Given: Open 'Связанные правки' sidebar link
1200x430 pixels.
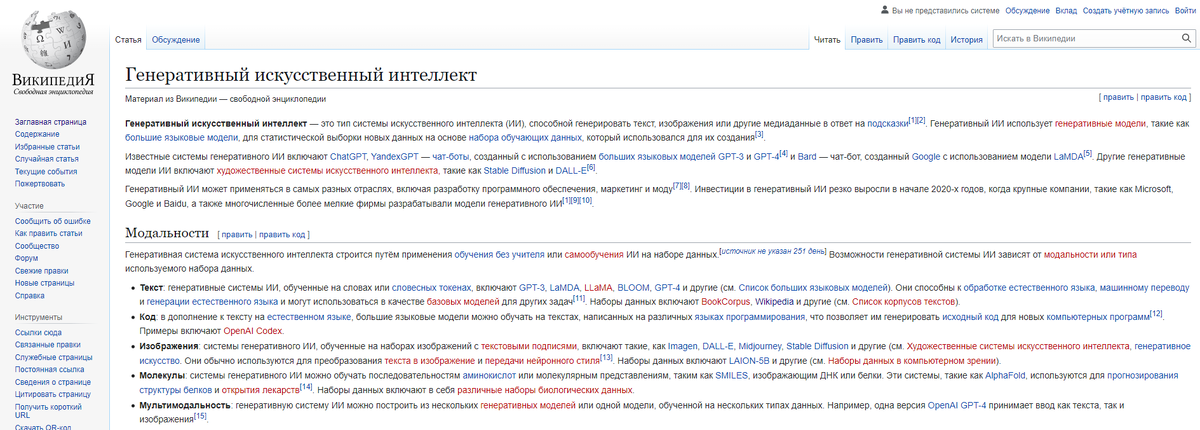Looking at the screenshot, I should point(49,345).
